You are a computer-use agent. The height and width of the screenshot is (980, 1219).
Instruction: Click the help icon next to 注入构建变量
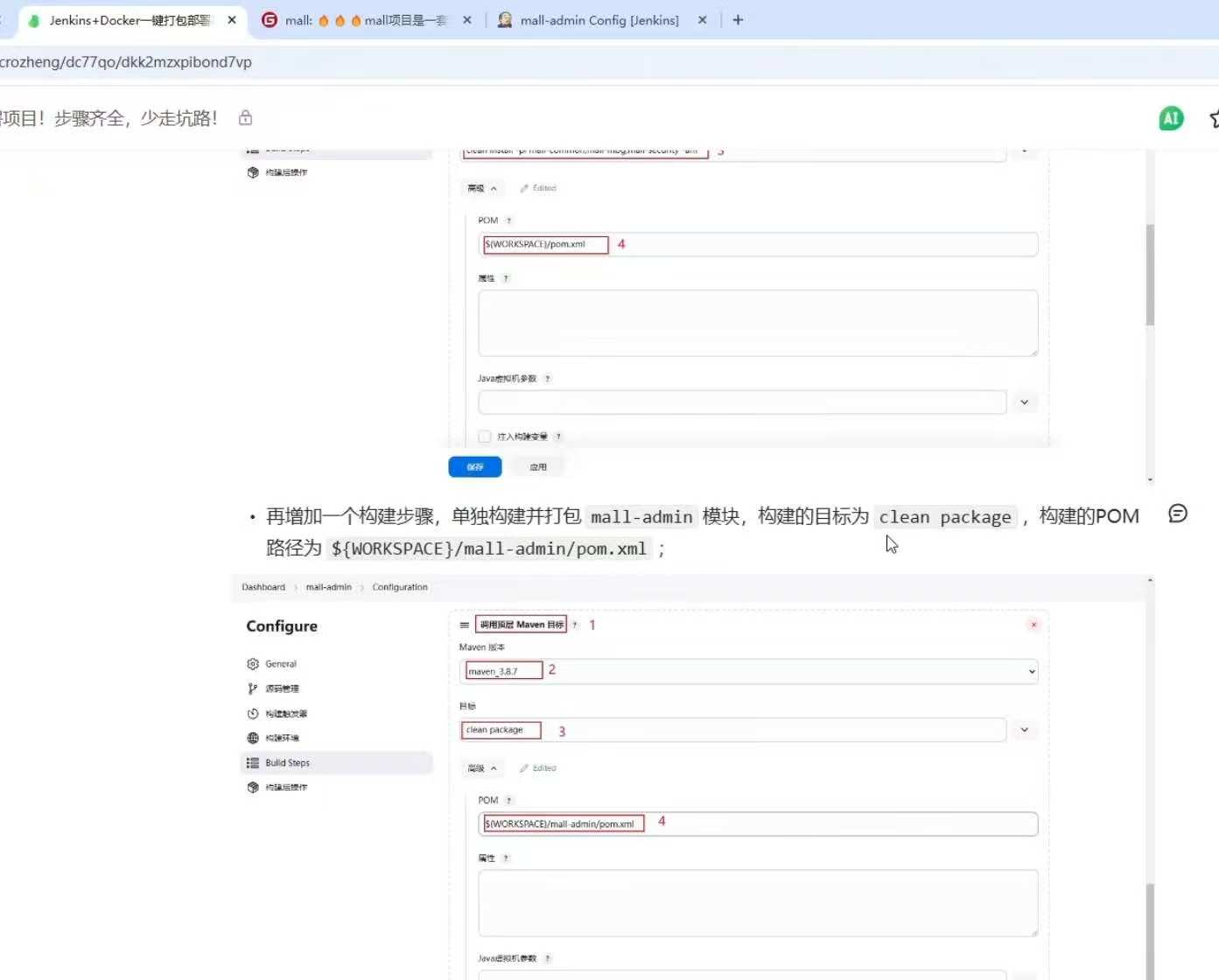click(x=558, y=437)
